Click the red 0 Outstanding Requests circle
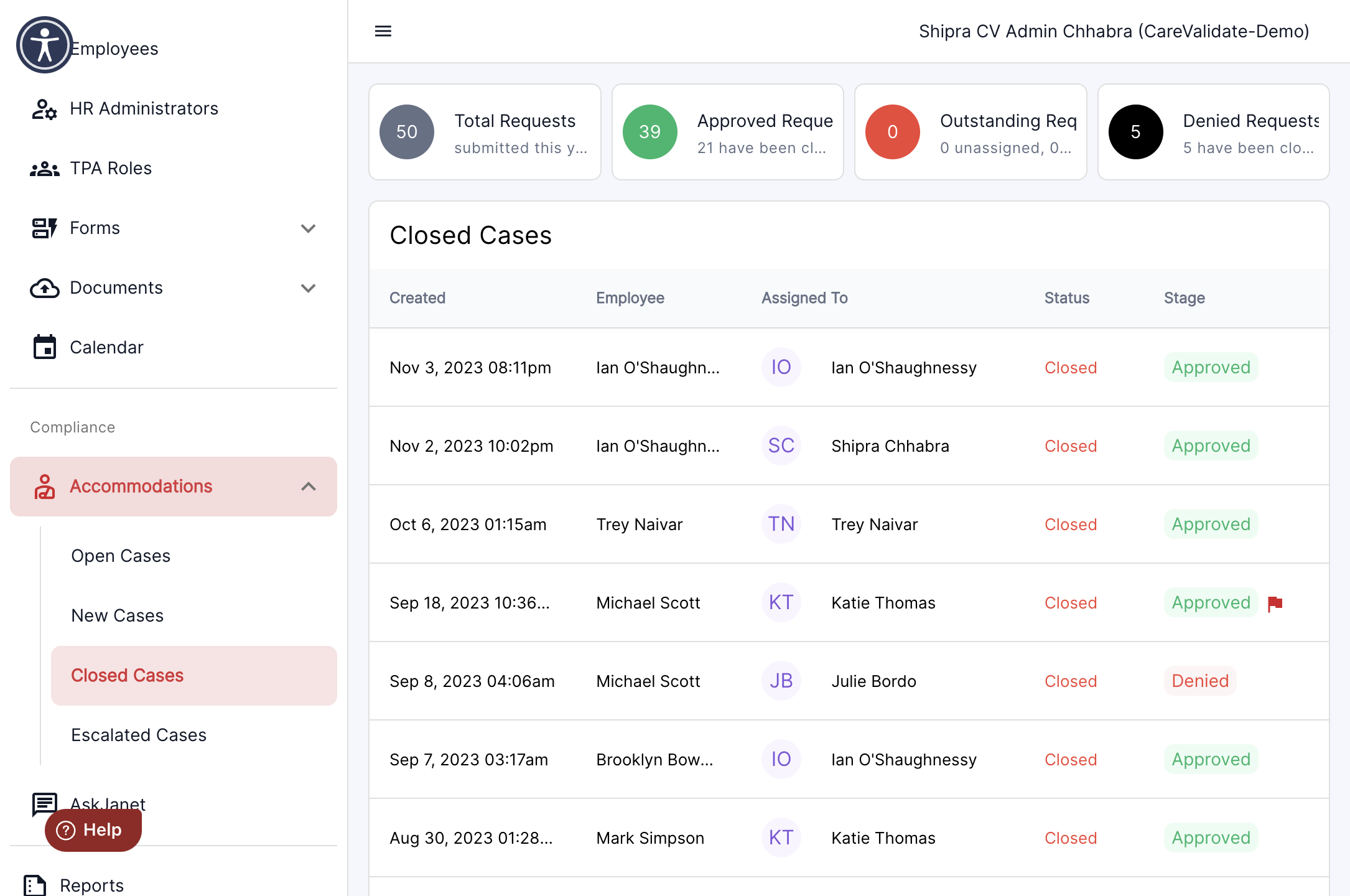Viewport: 1350px width, 896px height. 893,132
